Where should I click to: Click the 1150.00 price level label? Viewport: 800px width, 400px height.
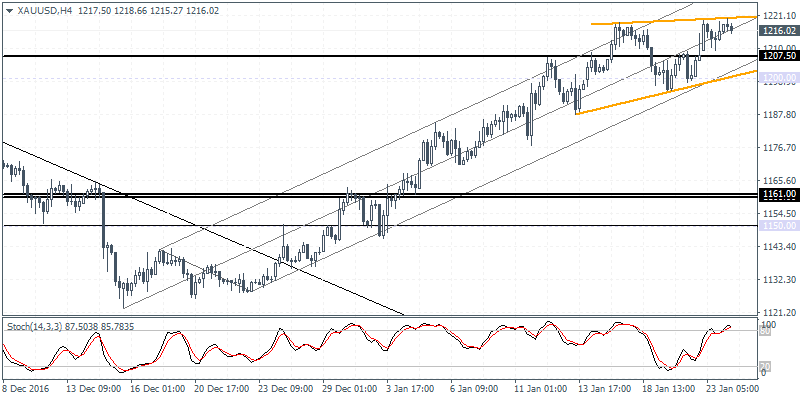pos(779,225)
